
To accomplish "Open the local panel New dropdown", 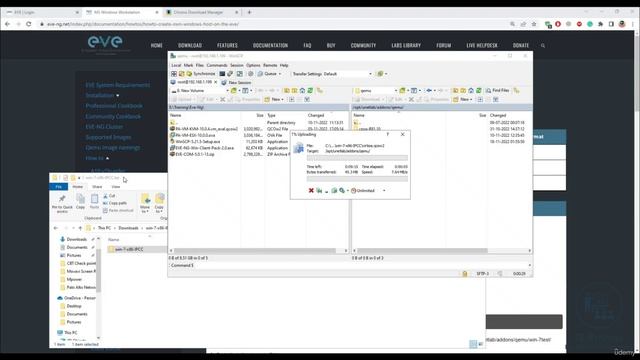I will (274, 99).
